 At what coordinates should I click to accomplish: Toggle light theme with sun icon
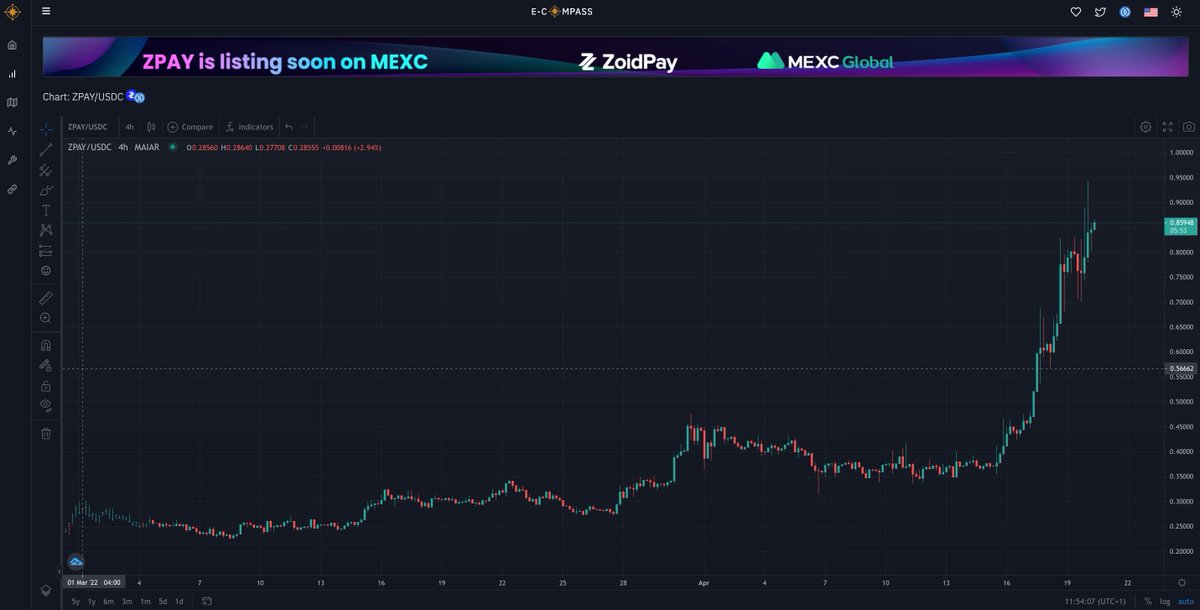pyautogui.click(x=1177, y=12)
